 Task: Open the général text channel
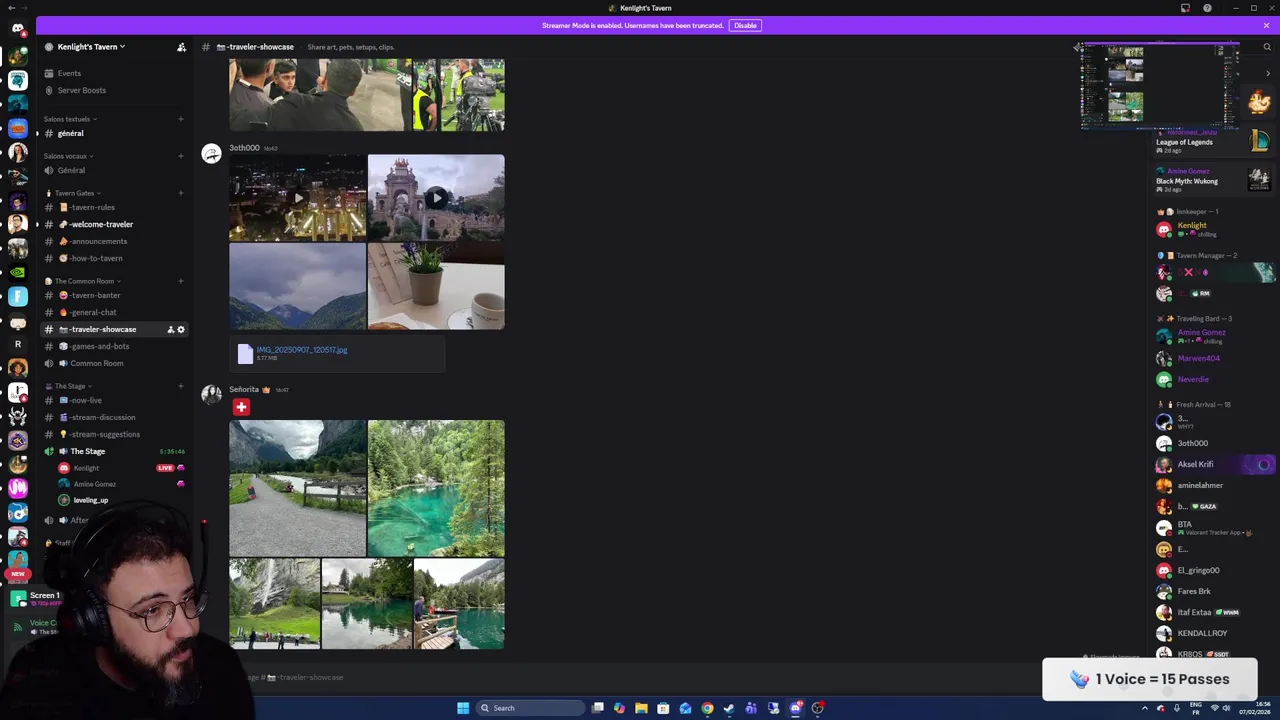pos(70,133)
